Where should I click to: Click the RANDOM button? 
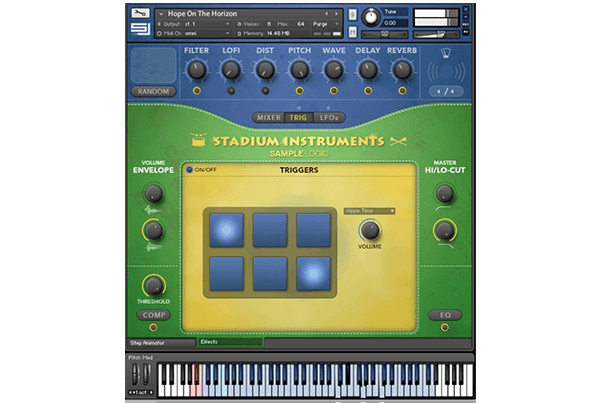click(153, 92)
